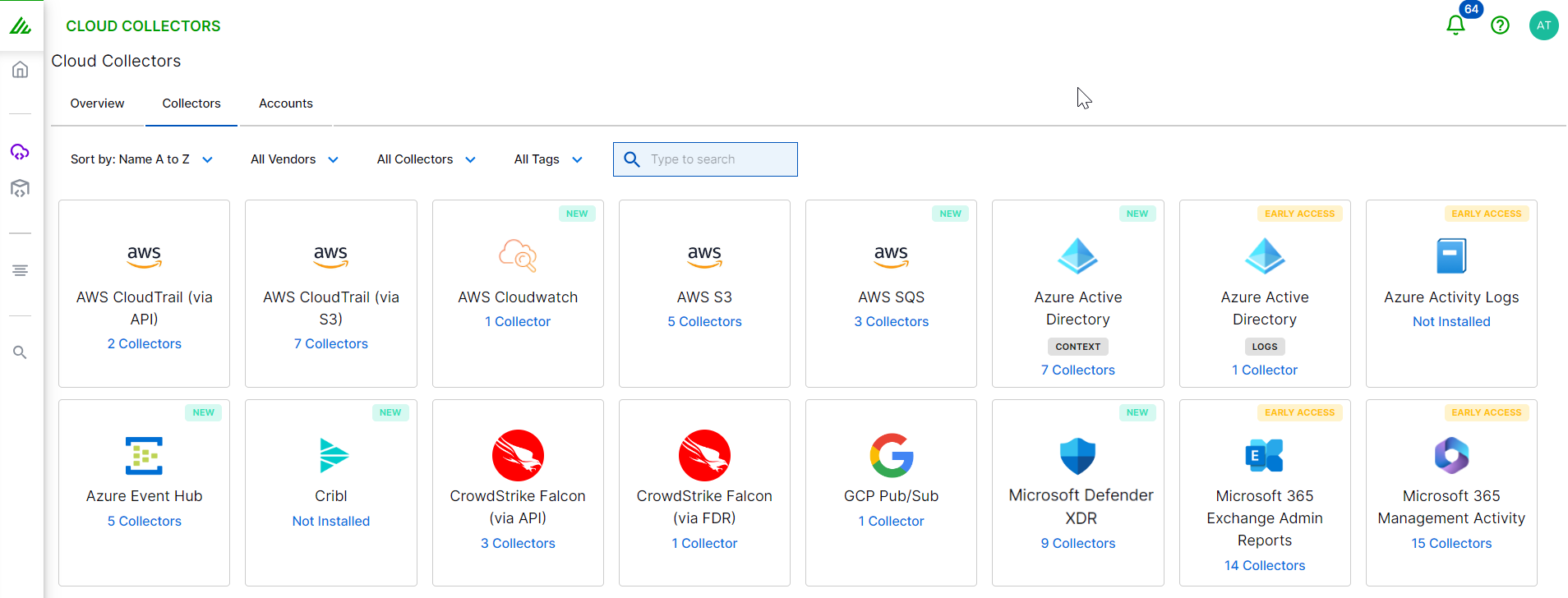Click the Microsoft Defender XDR shield icon
Image resolution: width=1568 pixels, height=598 pixels.
(1077, 455)
